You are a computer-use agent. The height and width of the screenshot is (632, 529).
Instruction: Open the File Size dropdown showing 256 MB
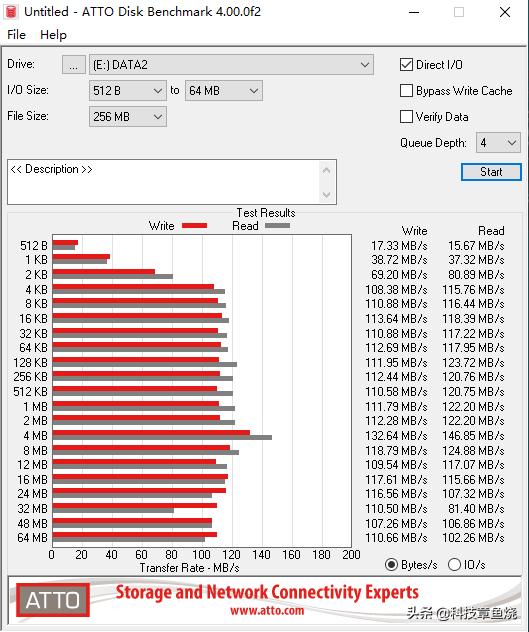click(127, 117)
